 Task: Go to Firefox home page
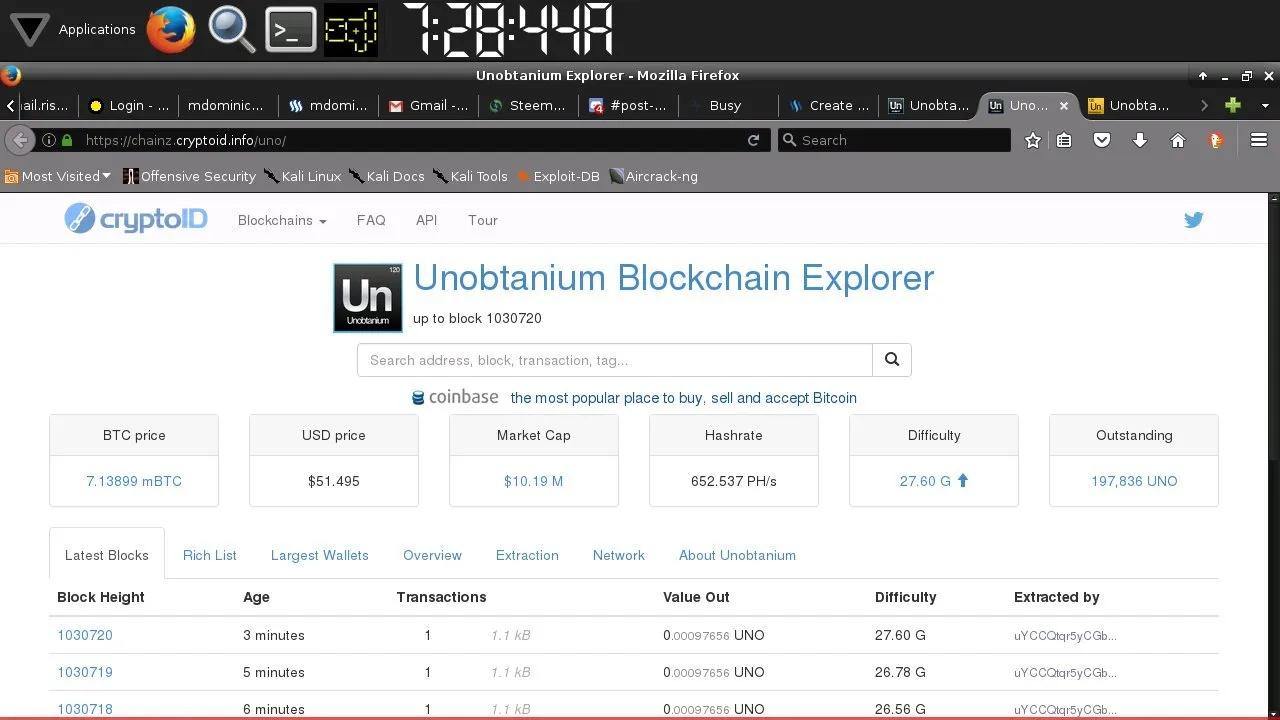coord(1178,140)
